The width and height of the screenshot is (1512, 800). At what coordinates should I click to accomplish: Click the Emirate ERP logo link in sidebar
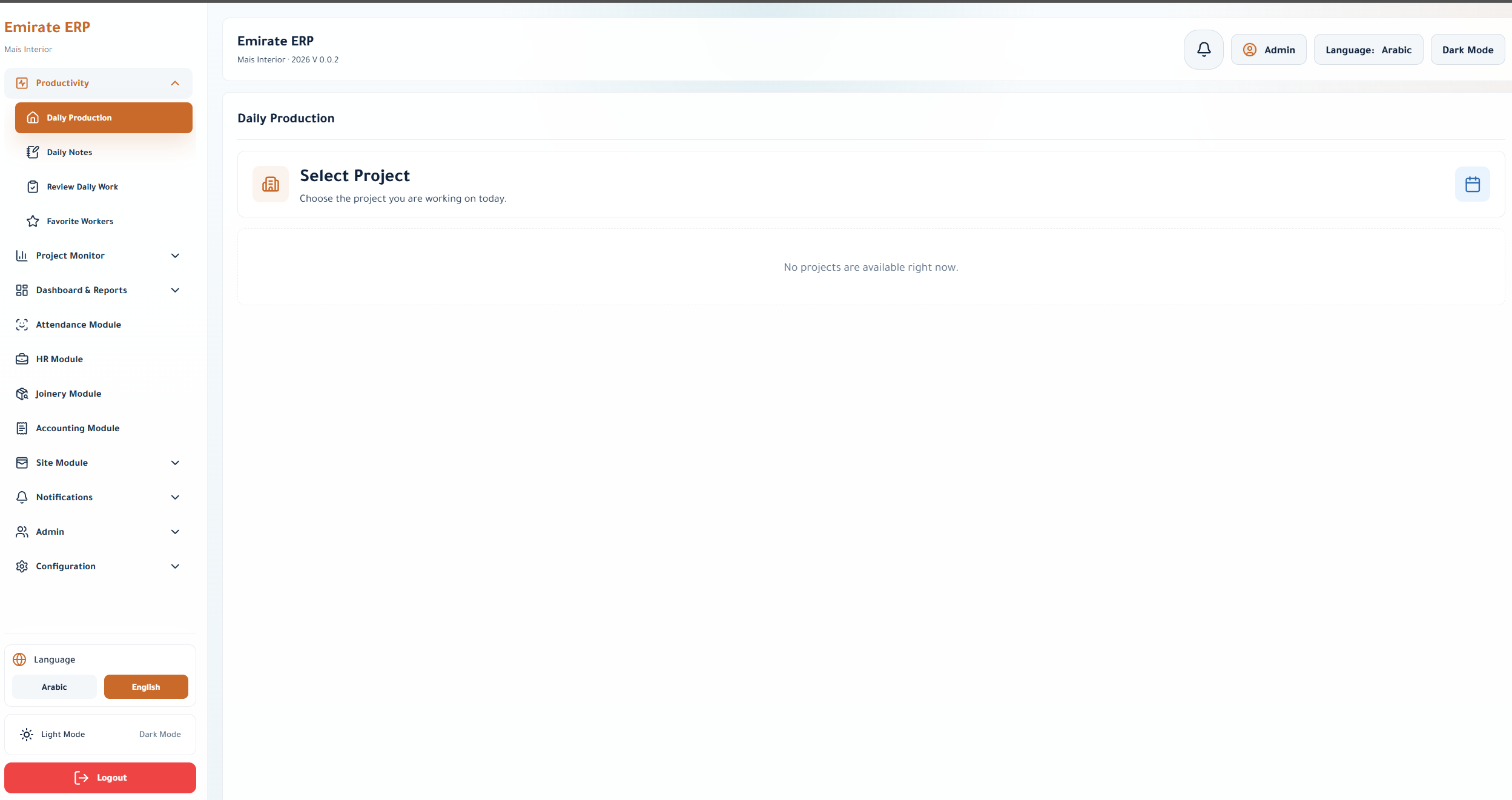click(47, 27)
